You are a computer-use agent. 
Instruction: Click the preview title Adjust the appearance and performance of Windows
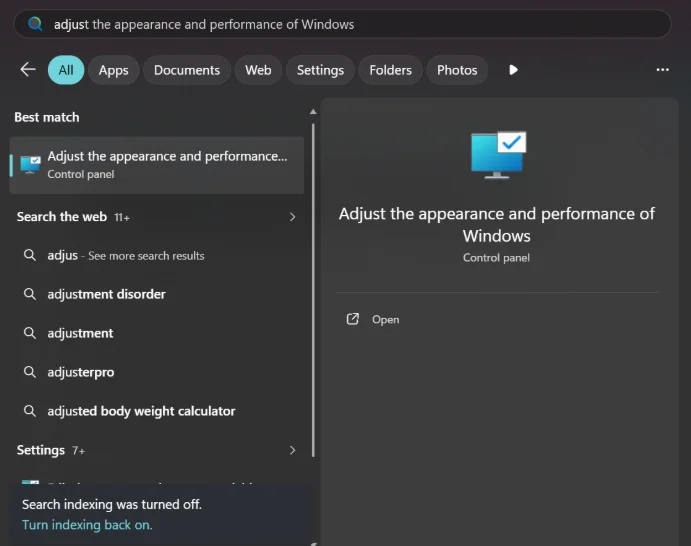tap(497, 225)
